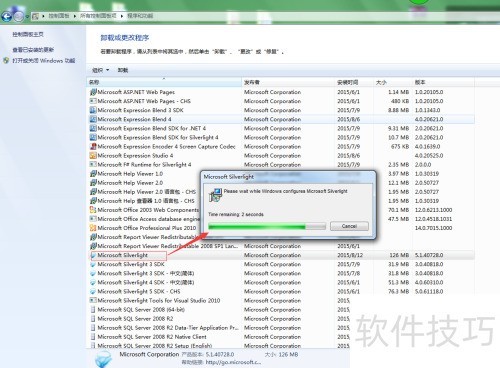
Task: Click the installer icon in Silverlight dialog
Action: pos(215,195)
